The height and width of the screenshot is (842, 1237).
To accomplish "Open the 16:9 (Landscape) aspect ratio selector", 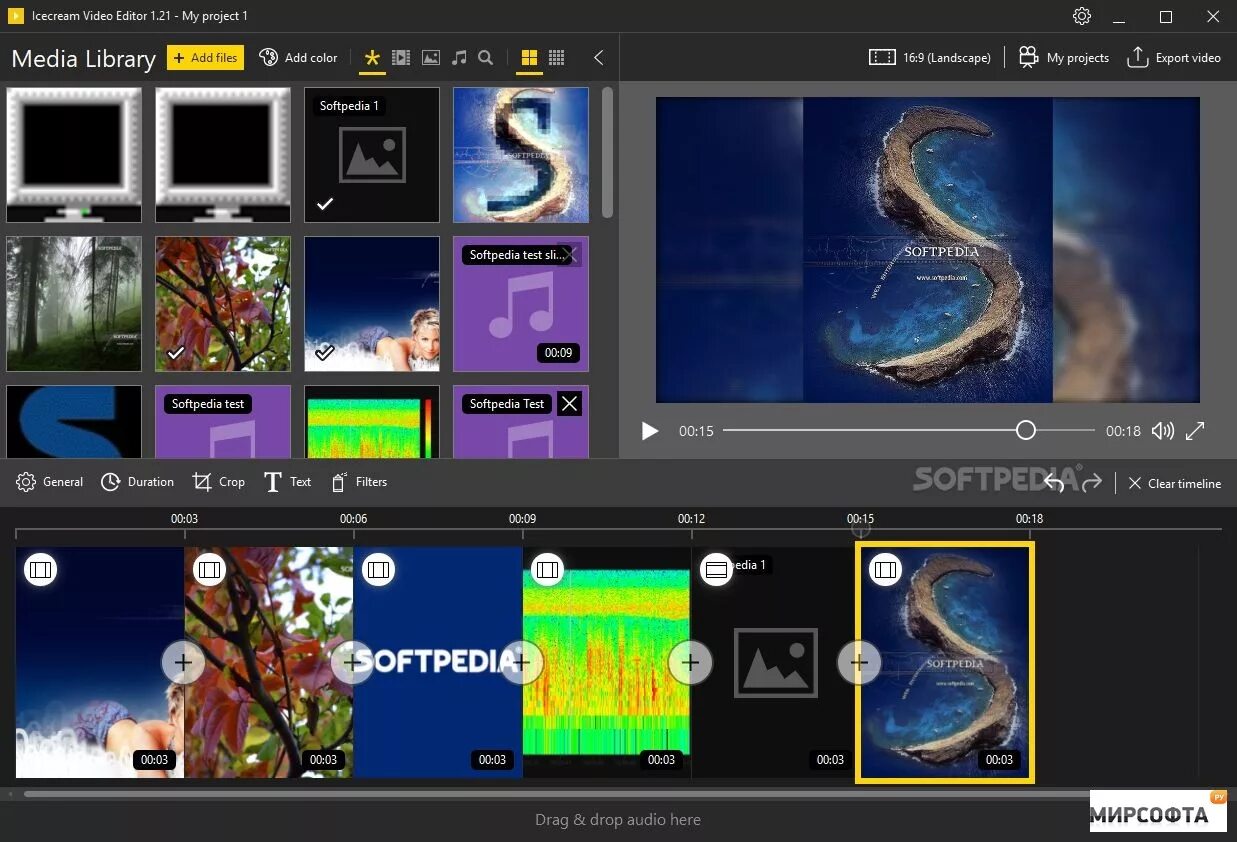I will point(929,57).
